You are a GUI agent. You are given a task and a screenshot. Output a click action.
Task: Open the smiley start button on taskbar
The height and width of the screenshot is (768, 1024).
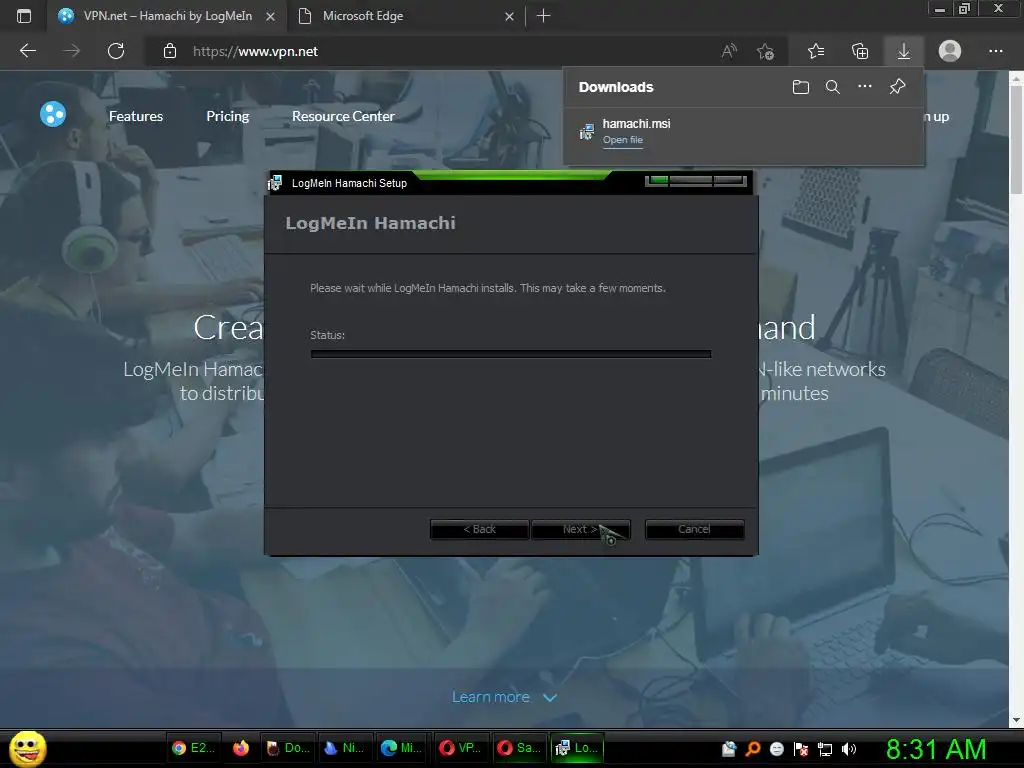coord(27,748)
